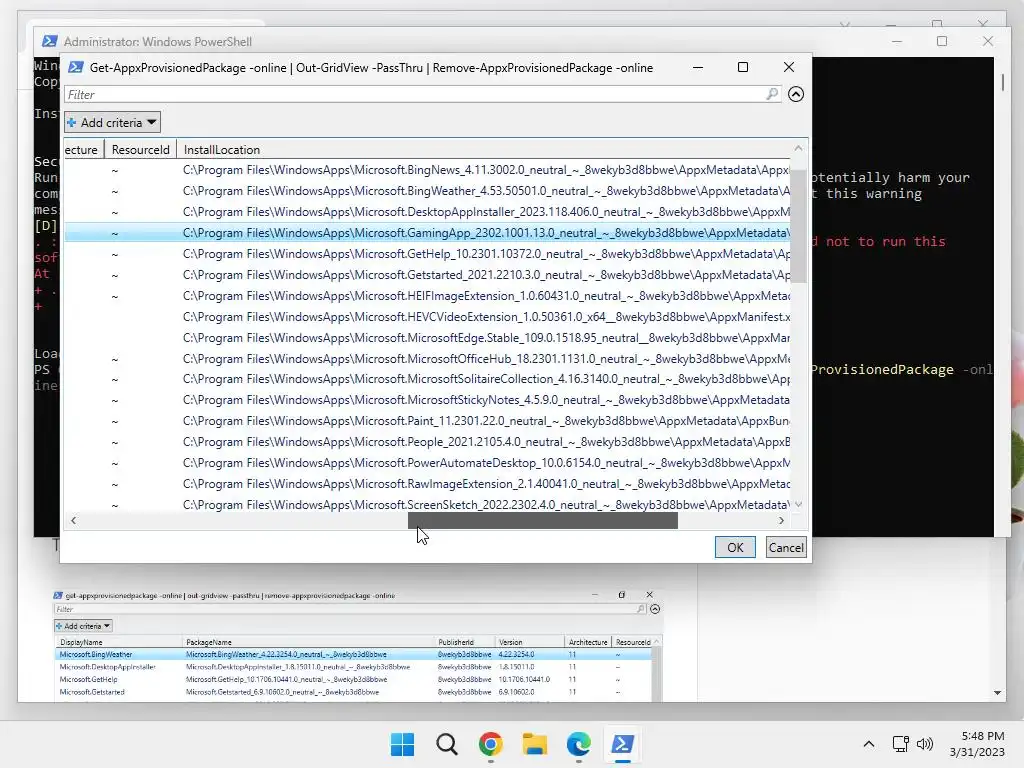Screen dimensions: 1024x768
Task: Open network status tray icon
Action: click(901, 744)
